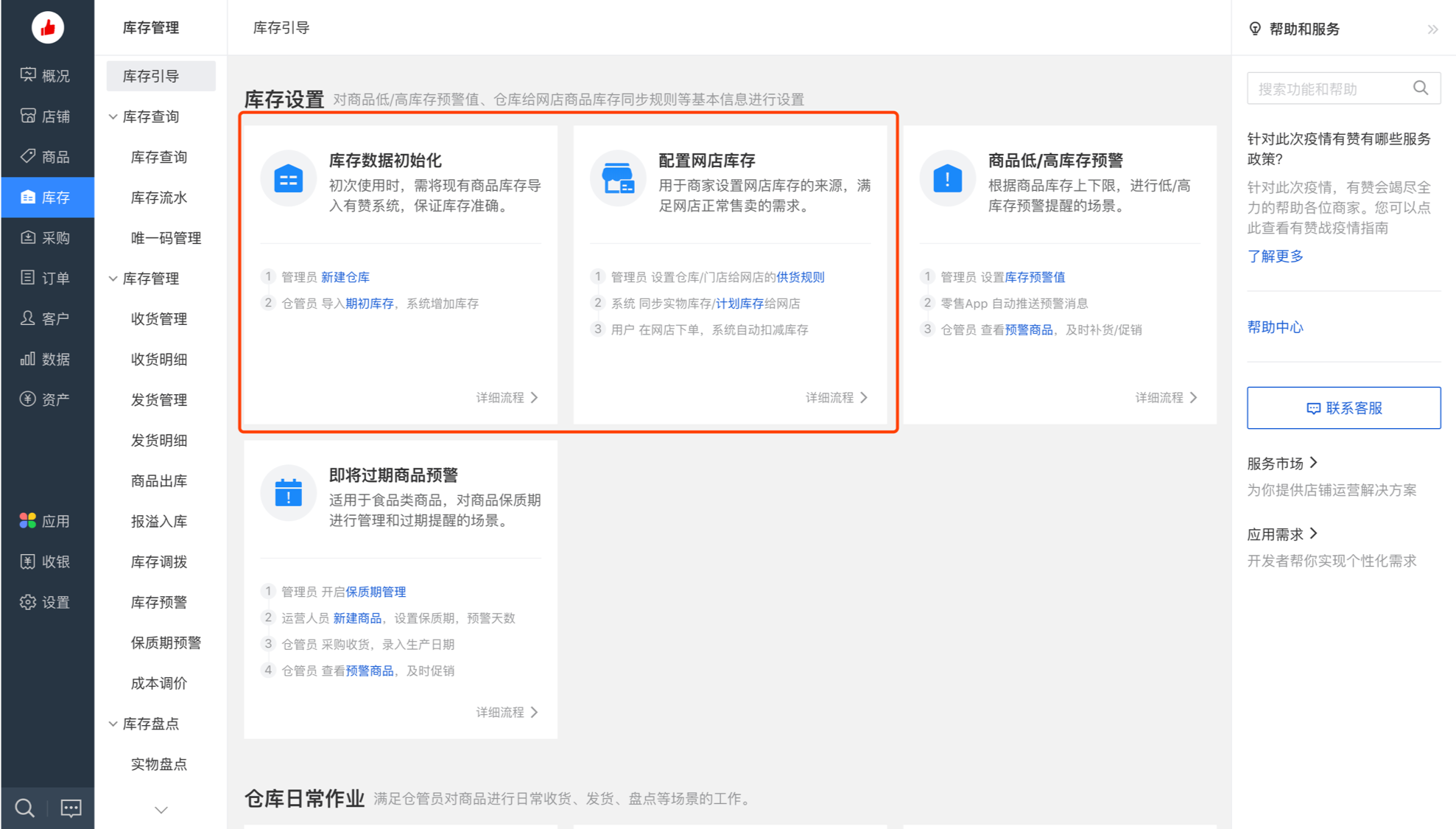Select the 数据 bar chart icon
The height and width of the screenshot is (829, 1456).
28,359
